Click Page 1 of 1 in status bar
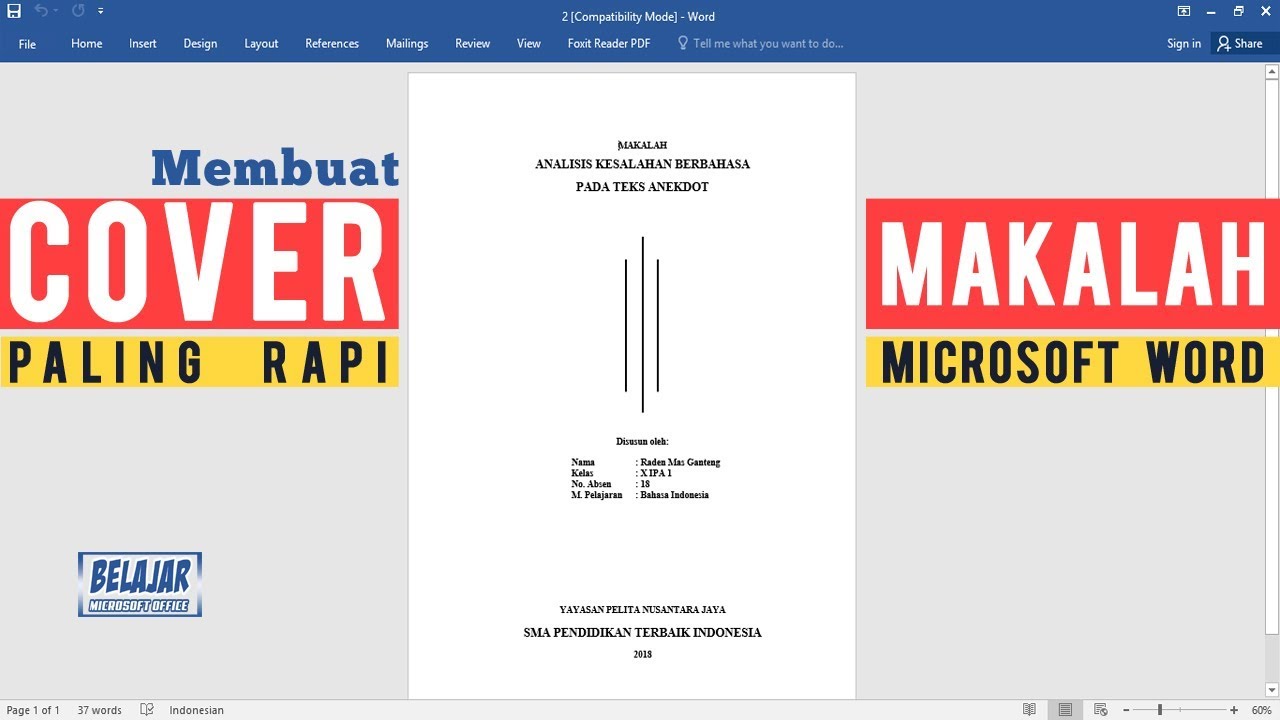The image size is (1280, 720). [x=33, y=710]
